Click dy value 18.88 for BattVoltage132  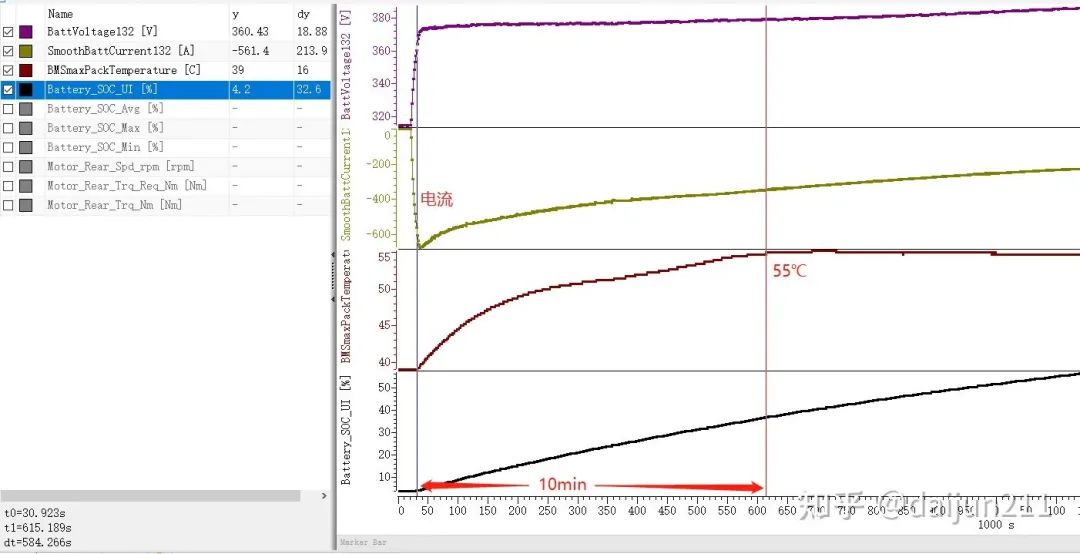(312, 32)
